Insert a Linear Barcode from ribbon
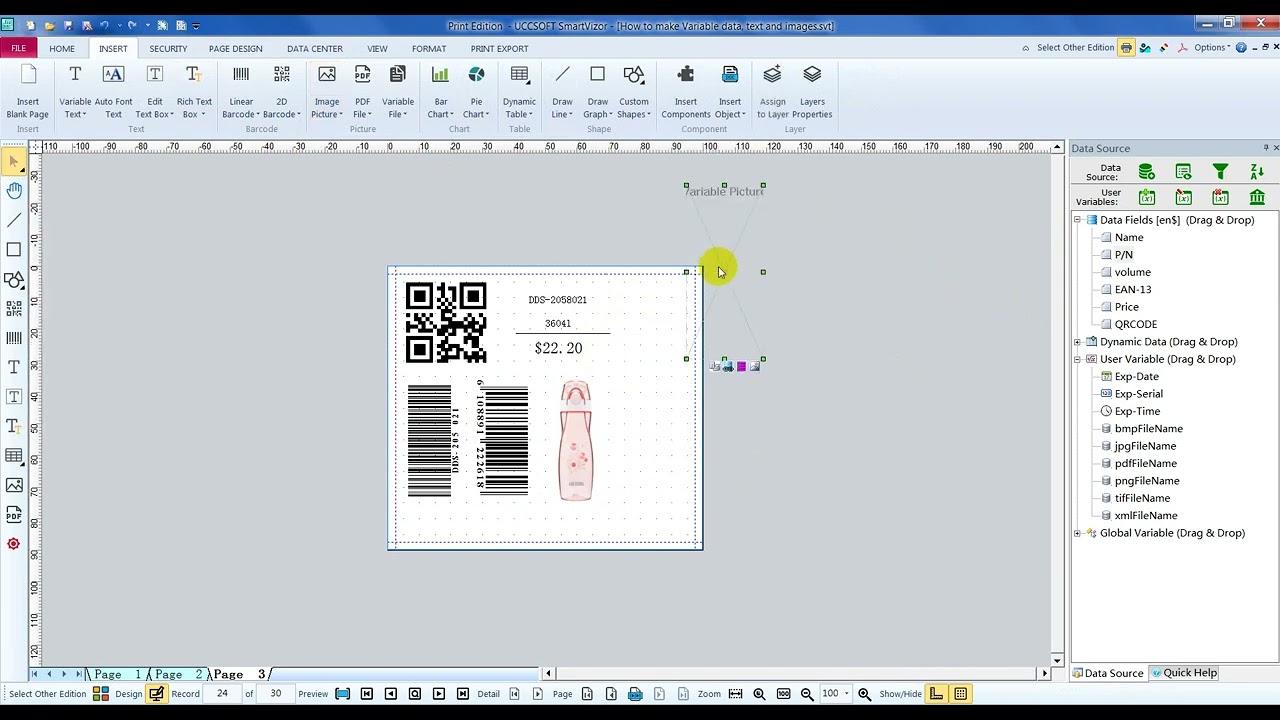 point(241,92)
